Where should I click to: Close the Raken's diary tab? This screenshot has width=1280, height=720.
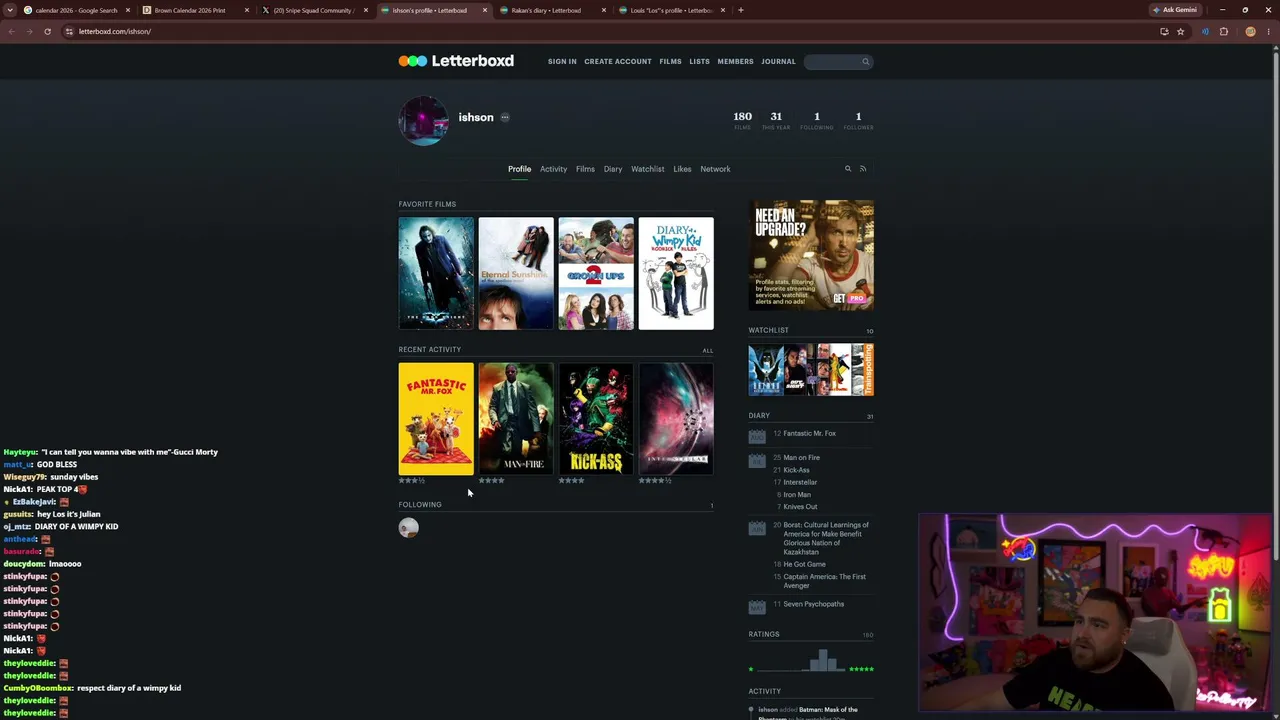(604, 10)
